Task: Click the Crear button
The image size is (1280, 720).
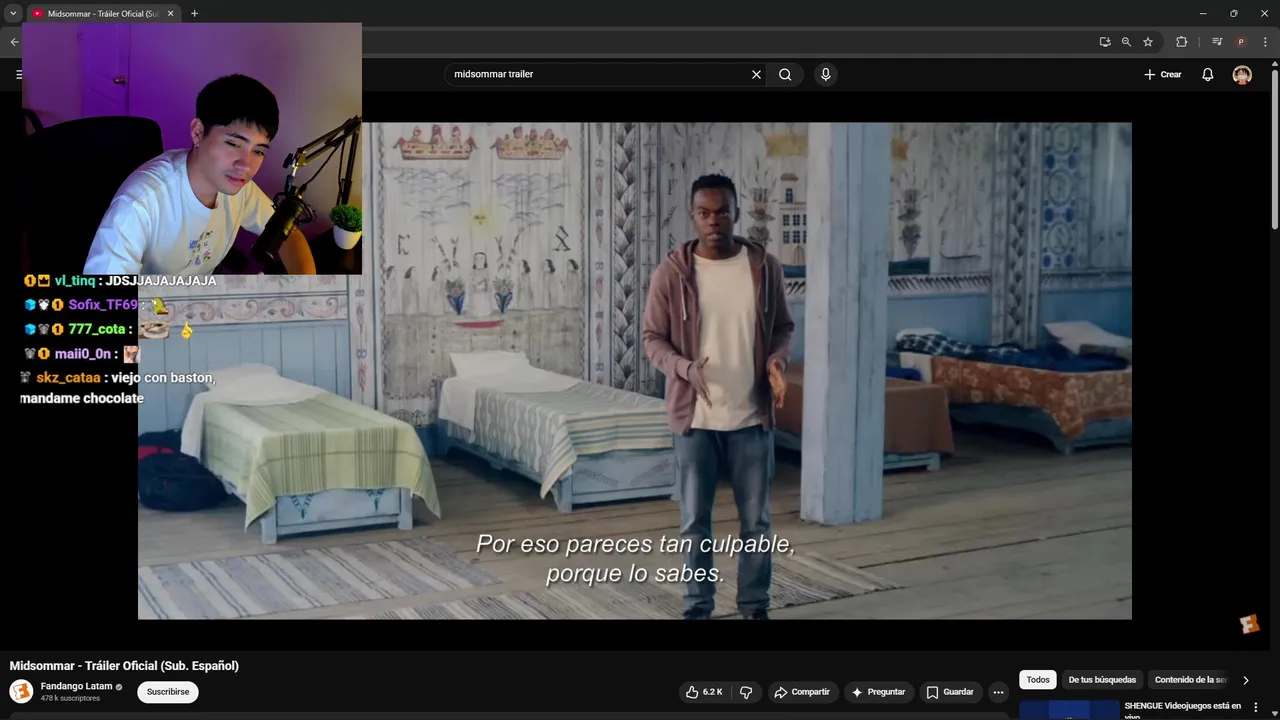Action: click(1163, 74)
